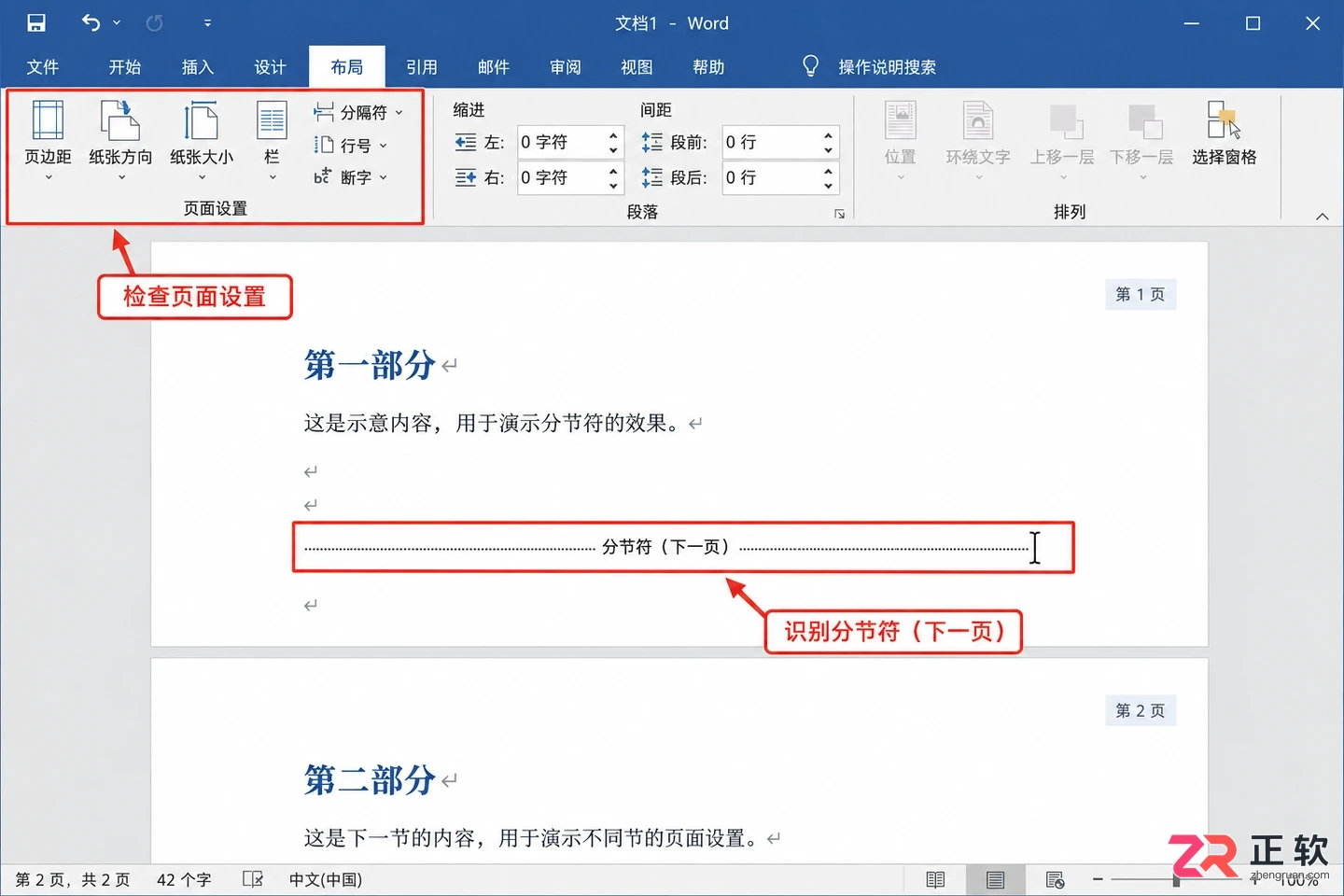Open the 引用 References tab
Image resolution: width=1344 pixels, height=896 pixels.
[422, 67]
